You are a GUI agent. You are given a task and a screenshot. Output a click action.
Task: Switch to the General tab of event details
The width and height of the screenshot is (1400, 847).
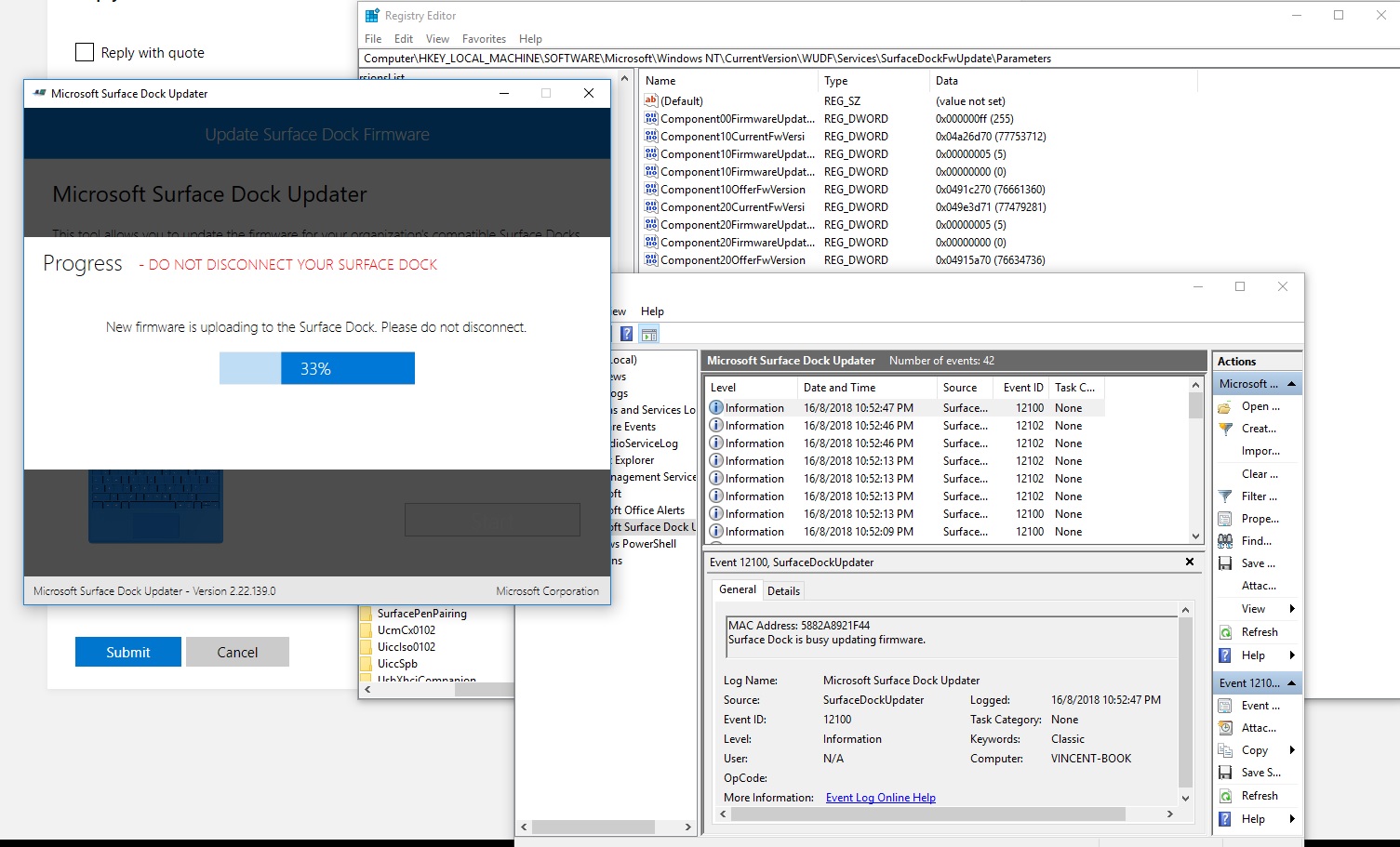click(738, 589)
